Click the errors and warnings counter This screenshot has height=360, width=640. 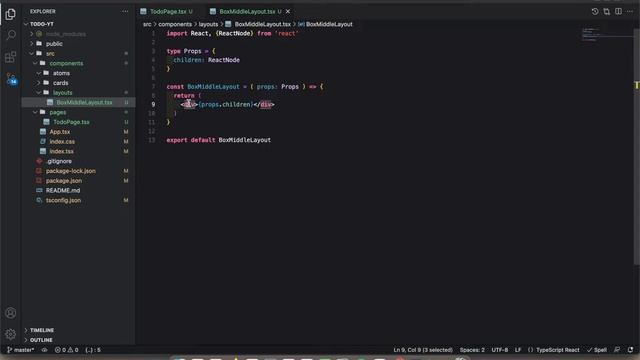coord(66,350)
